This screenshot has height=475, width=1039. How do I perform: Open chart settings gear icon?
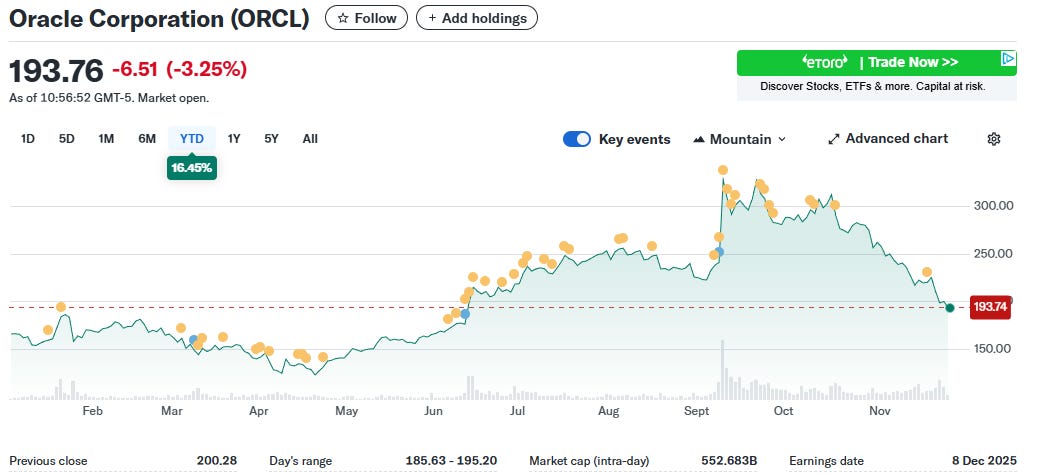993,139
